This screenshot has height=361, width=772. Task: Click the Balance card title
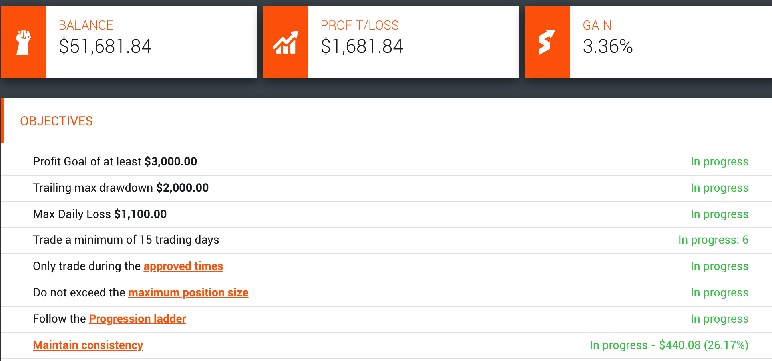click(86, 25)
